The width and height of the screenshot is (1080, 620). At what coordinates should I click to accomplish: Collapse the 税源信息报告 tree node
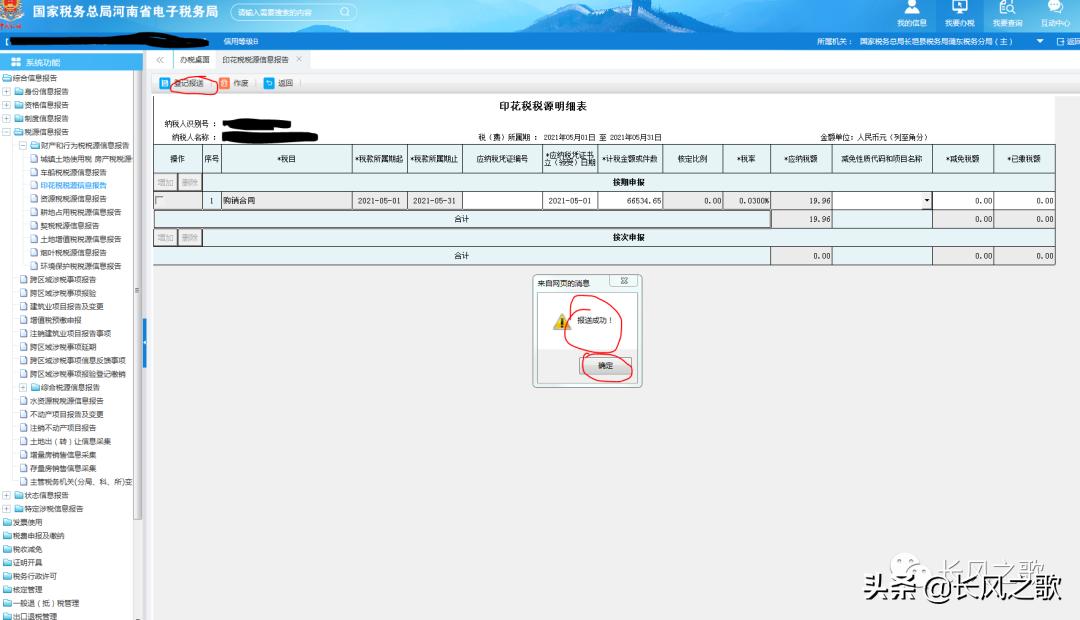(x=6, y=132)
